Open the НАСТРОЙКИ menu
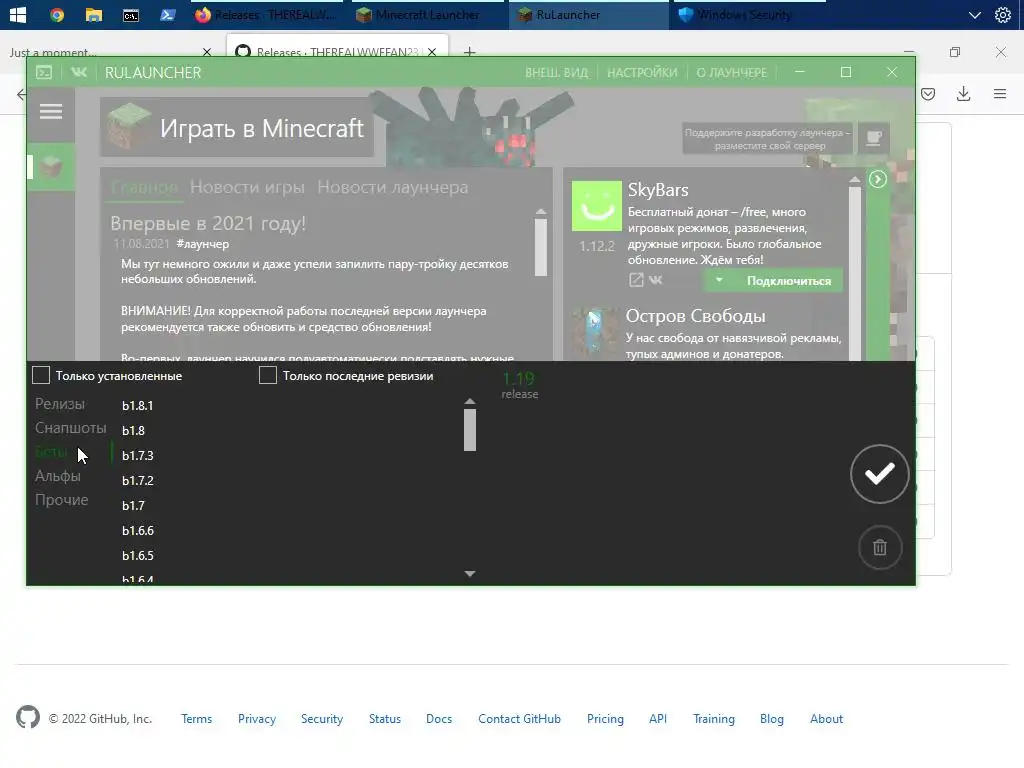Viewport: 1024px width, 768px height. (642, 72)
